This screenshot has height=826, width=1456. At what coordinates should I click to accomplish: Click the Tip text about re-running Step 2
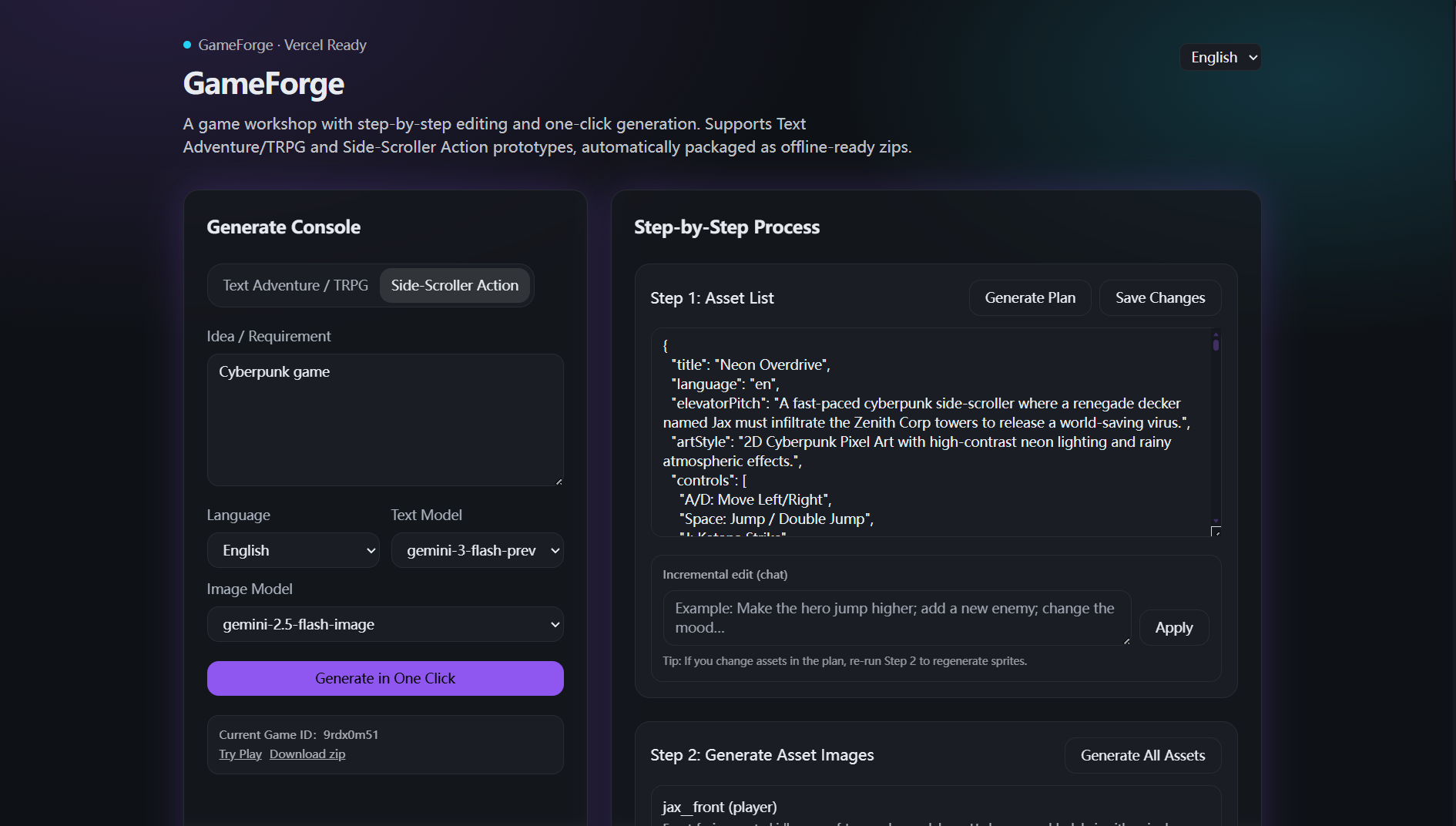[x=844, y=660]
